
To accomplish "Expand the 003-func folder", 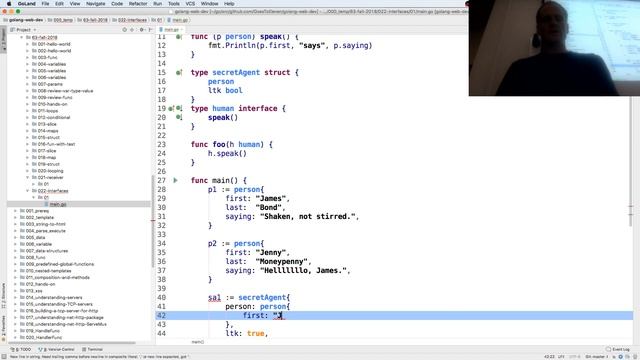I will pos(28,58).
